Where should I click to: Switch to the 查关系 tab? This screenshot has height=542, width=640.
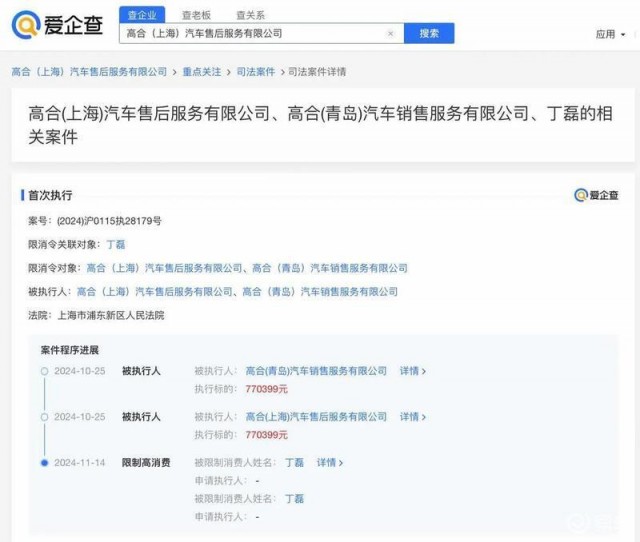[251, 16]
